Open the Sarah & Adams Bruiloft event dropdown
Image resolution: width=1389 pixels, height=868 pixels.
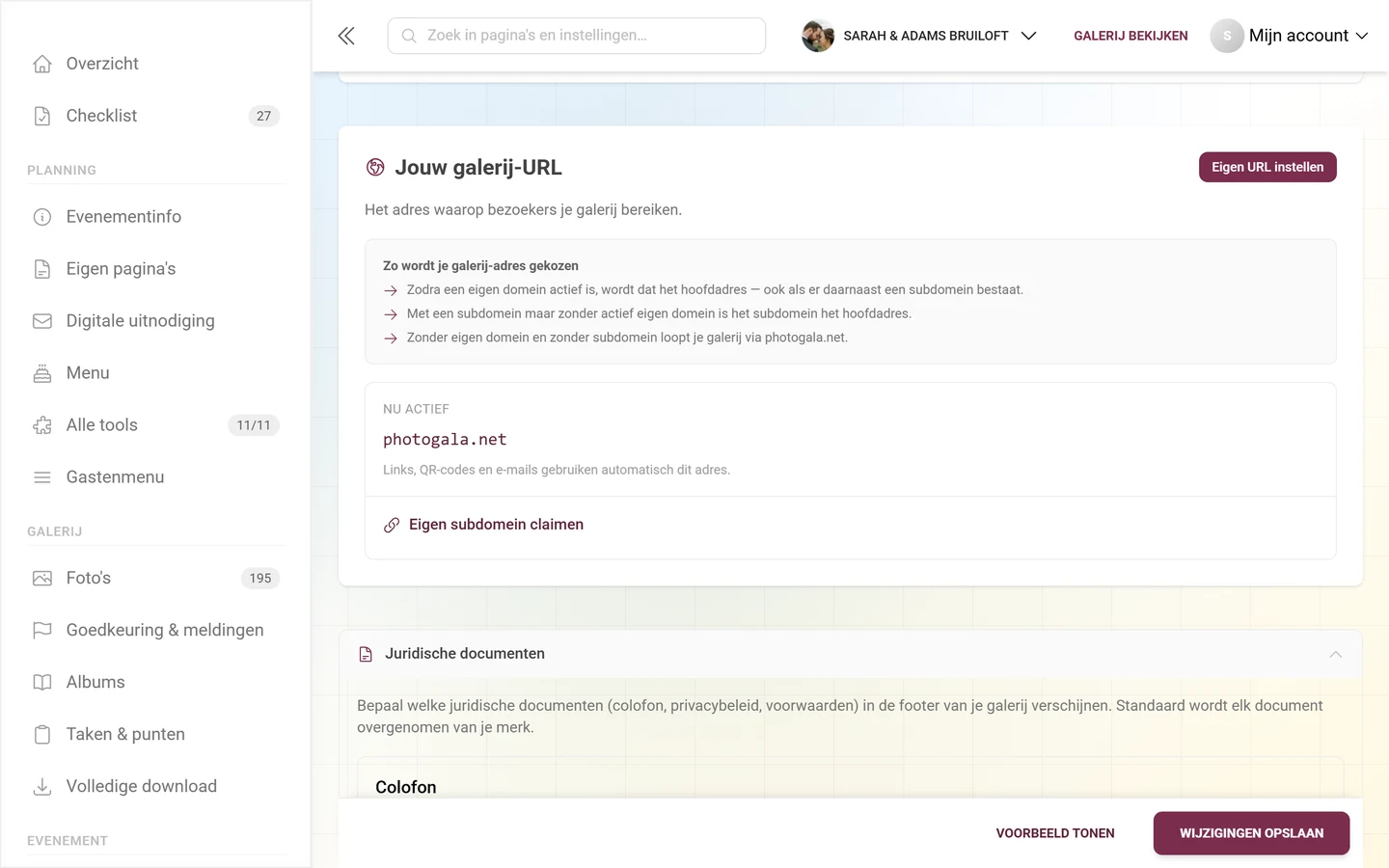coord(919,36)
